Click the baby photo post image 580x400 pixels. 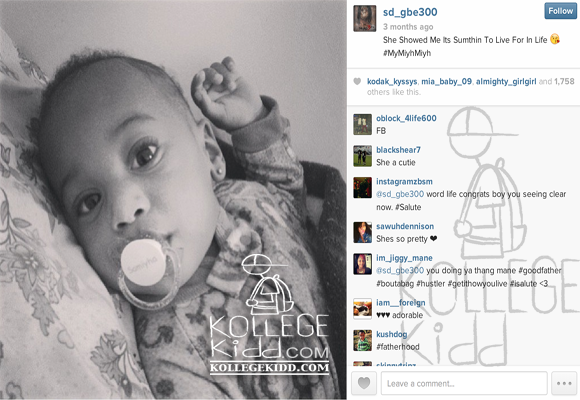(x=173, y=200)
